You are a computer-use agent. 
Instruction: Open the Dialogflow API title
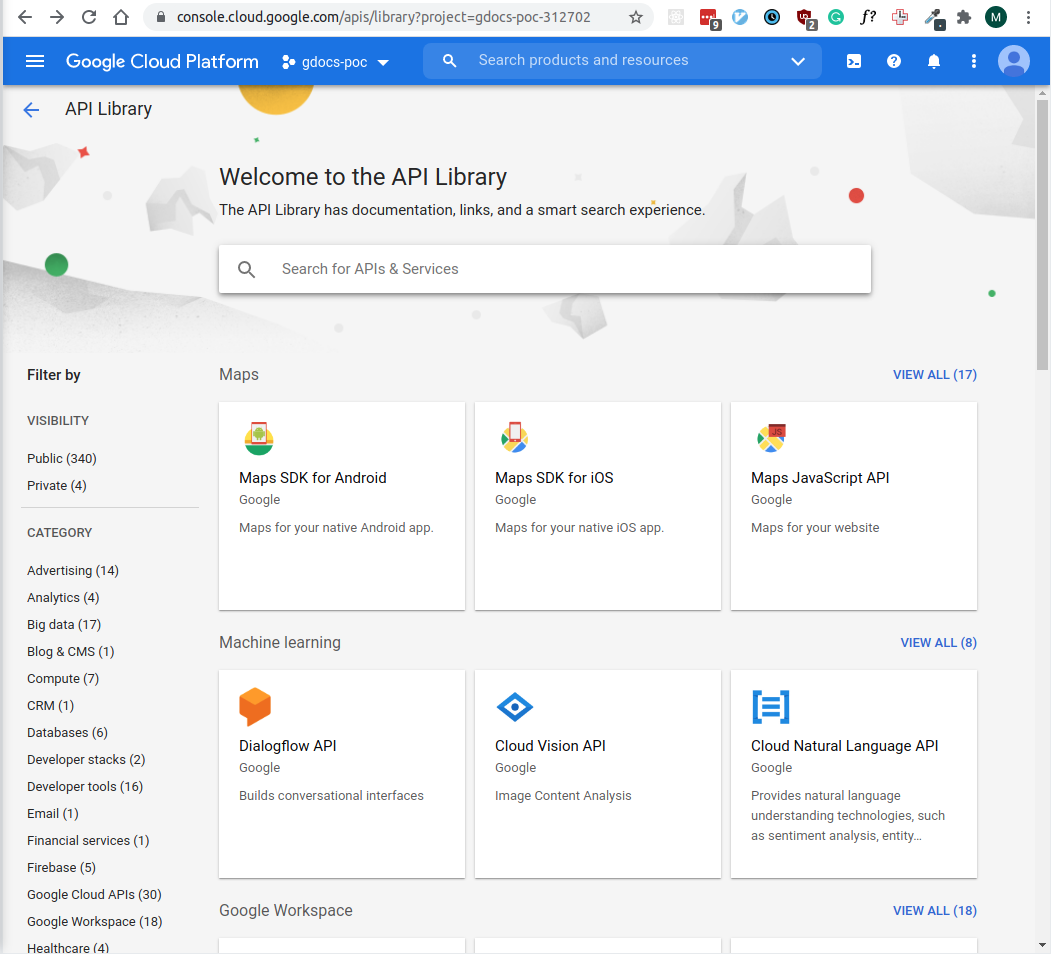coord(288,746)
